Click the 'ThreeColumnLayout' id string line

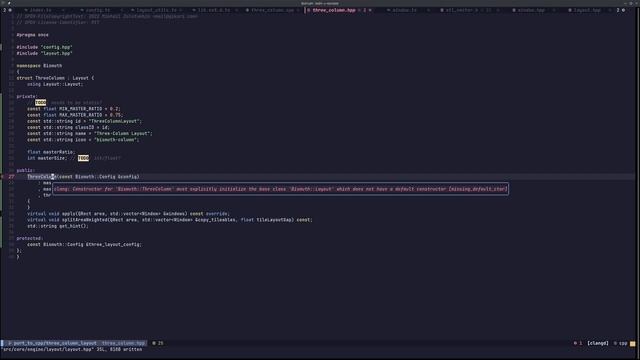point(84,121)
